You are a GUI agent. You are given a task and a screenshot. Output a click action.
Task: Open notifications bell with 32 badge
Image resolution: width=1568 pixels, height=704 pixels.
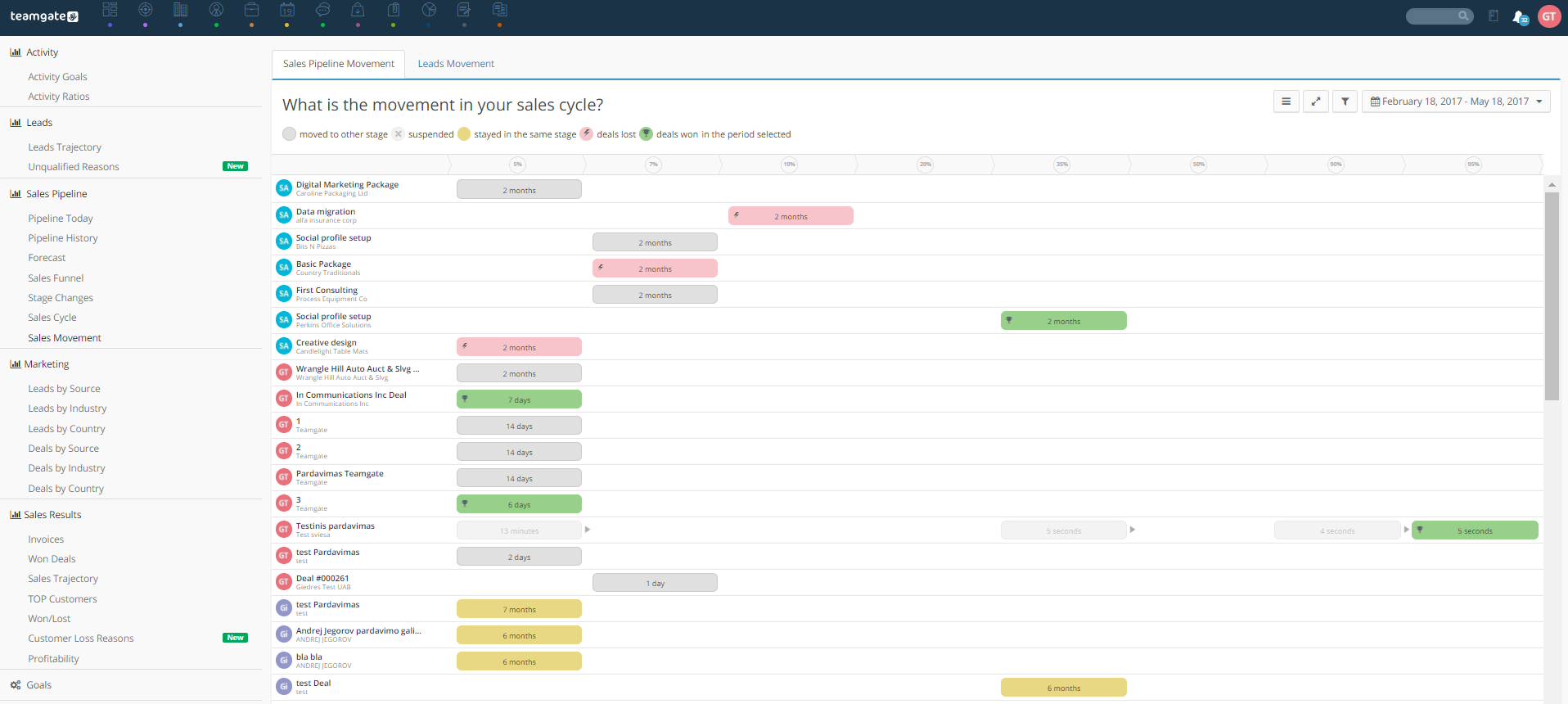[x=1519, y=17]
